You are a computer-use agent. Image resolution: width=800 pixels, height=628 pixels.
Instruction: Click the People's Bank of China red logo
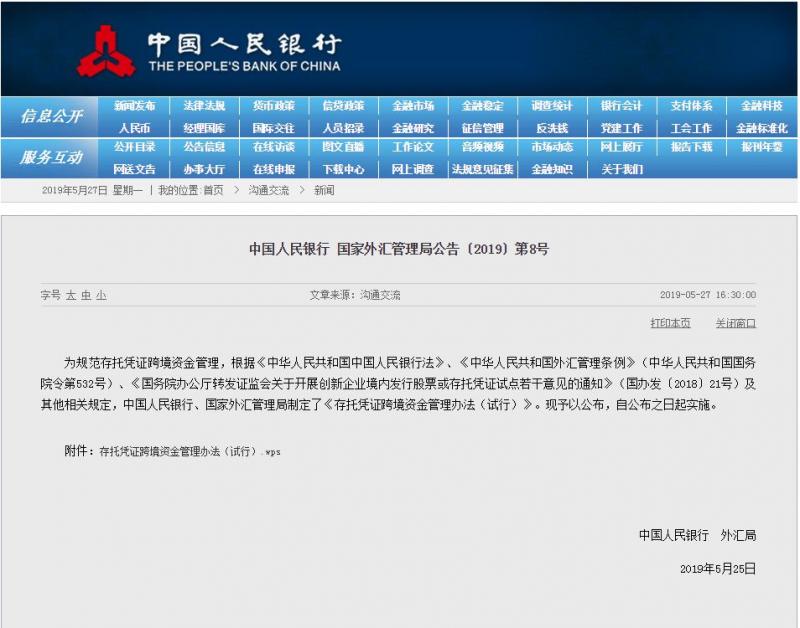107,52
